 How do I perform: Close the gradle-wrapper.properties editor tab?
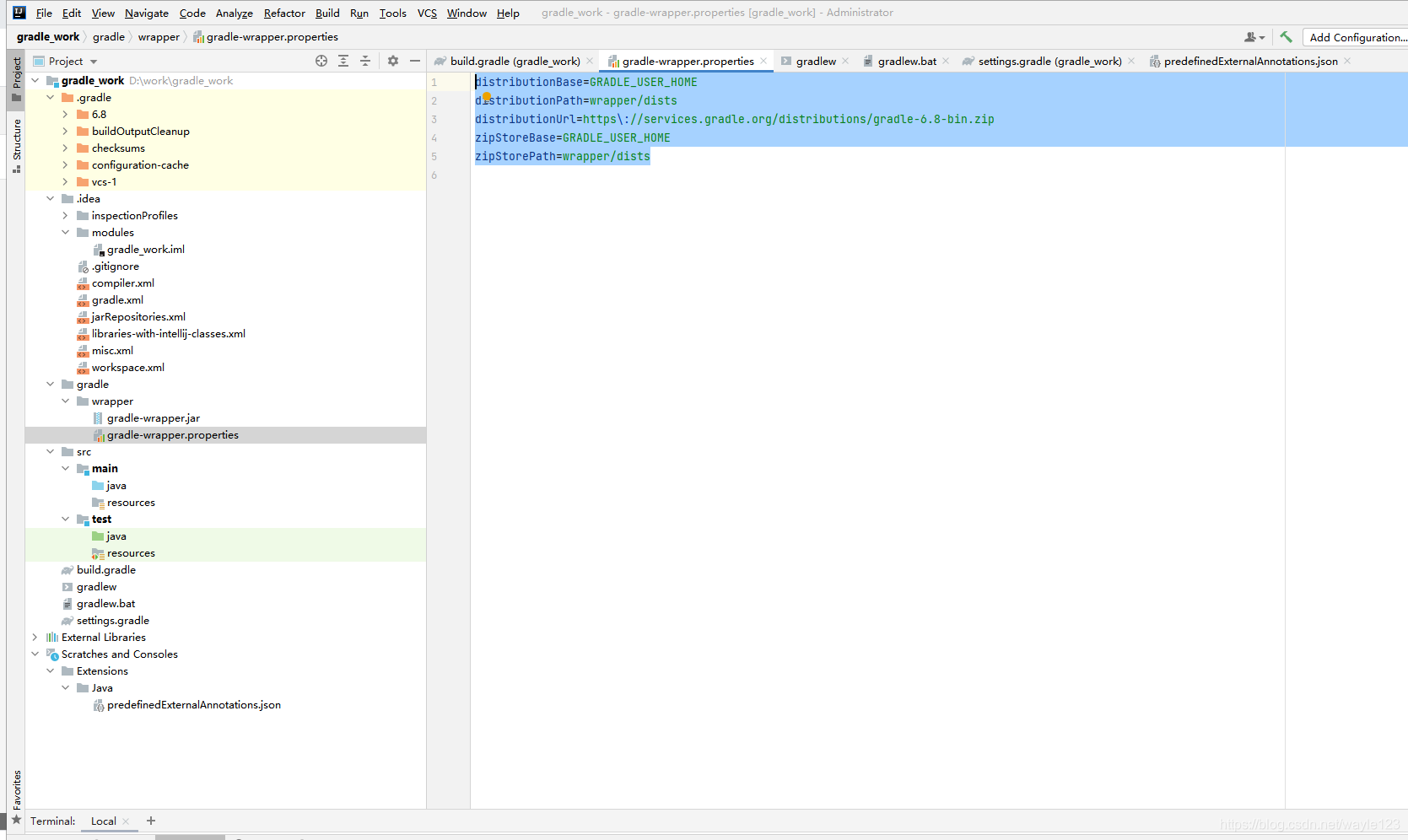tap(763, 61)
